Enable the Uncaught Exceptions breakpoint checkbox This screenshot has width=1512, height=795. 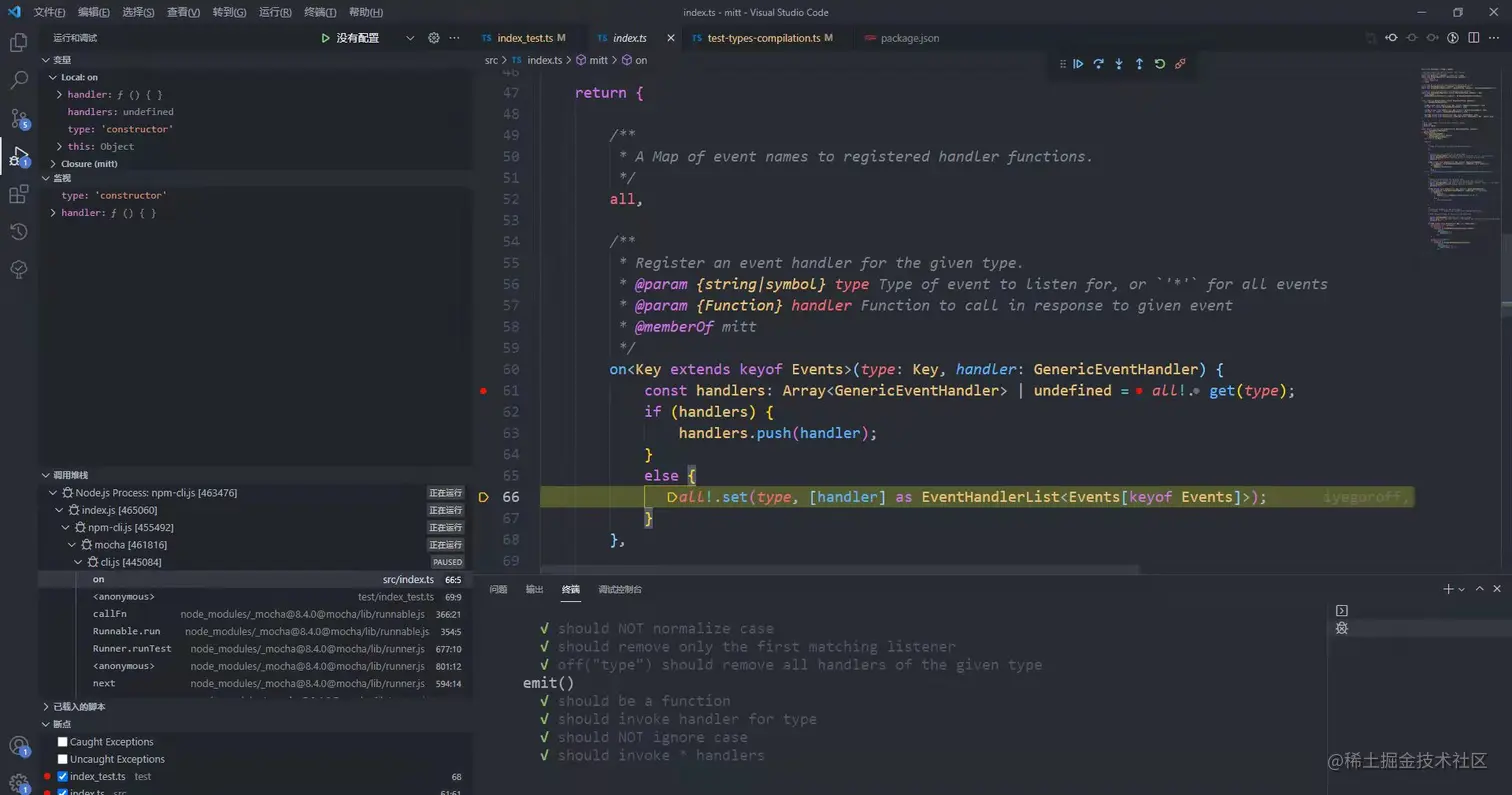coord(63,759)
